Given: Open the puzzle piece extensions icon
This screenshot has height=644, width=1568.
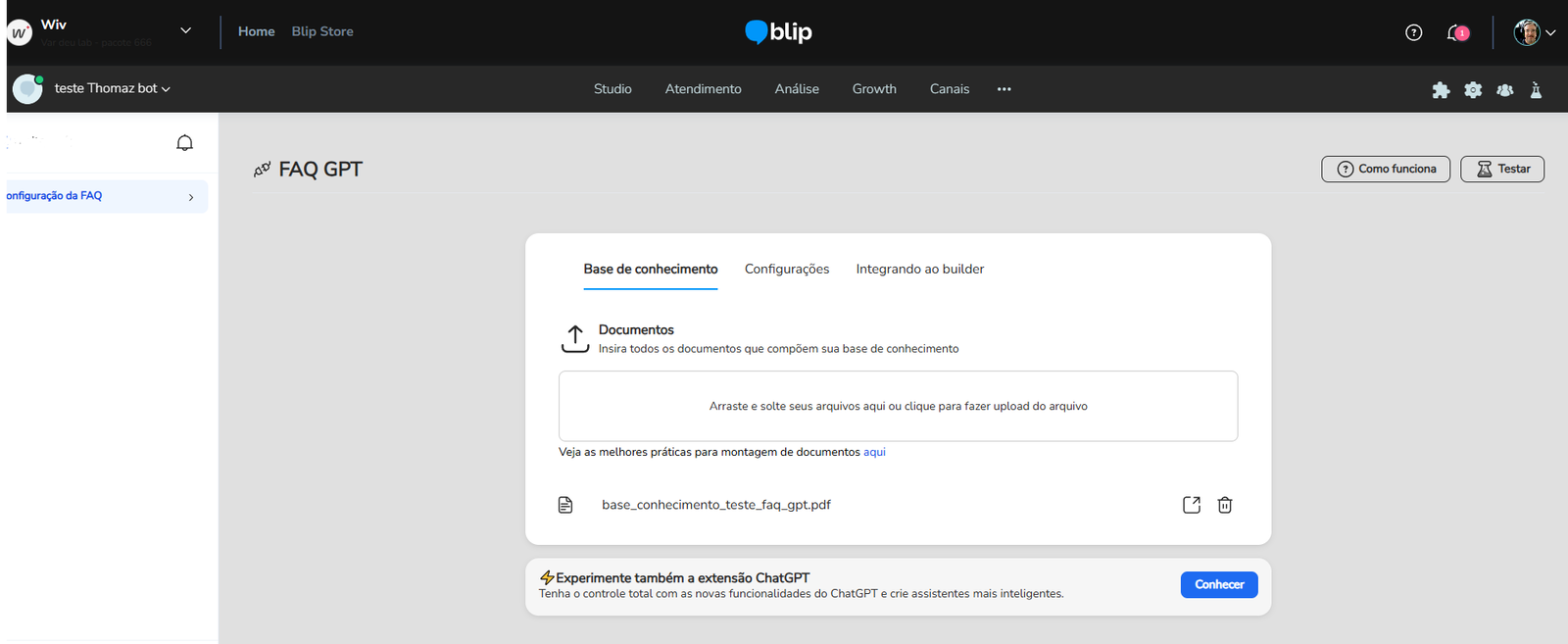Looking at the screenshot, I should pyautogui.click(x=1441, y=90).
